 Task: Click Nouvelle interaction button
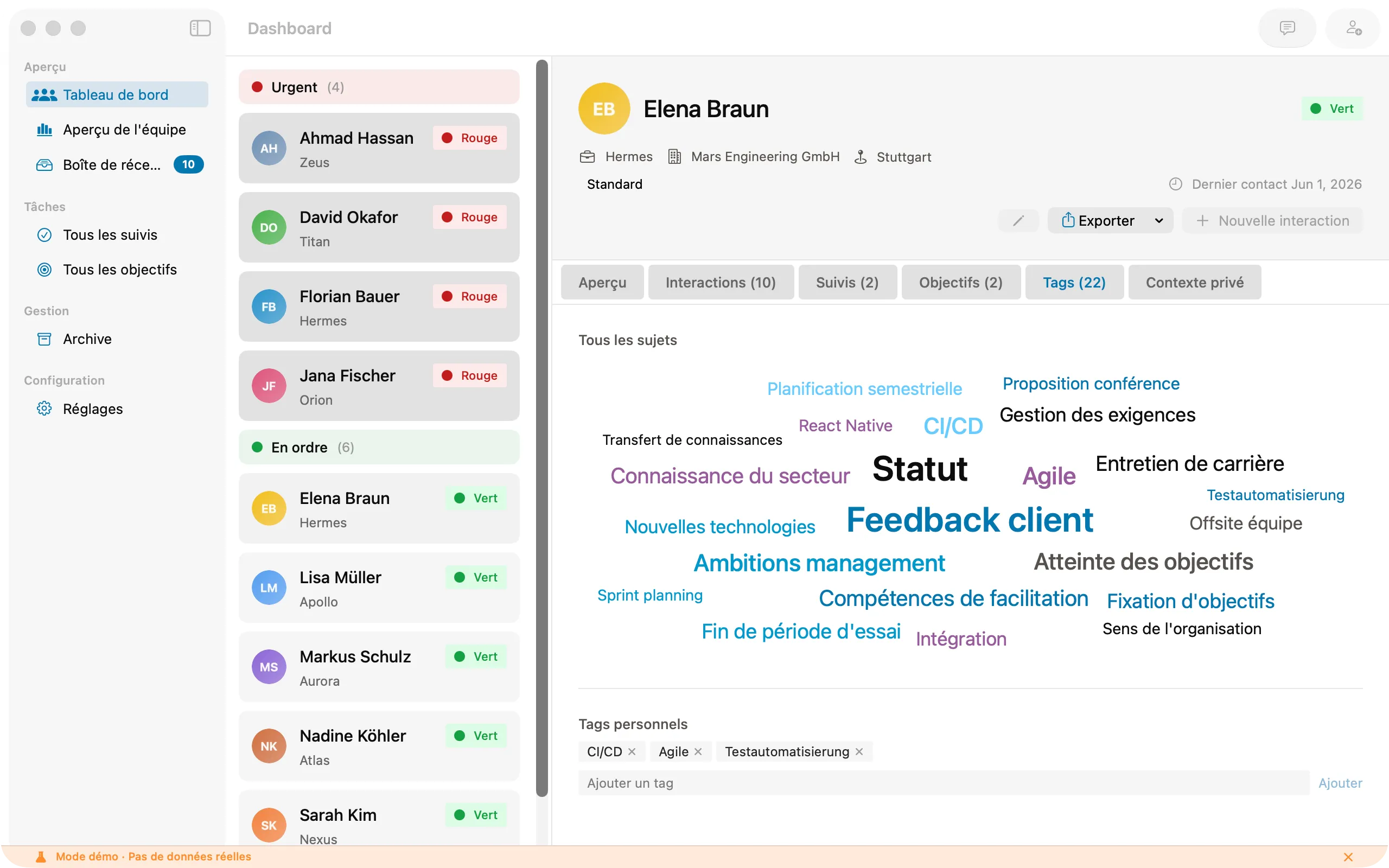[1272, 221]
